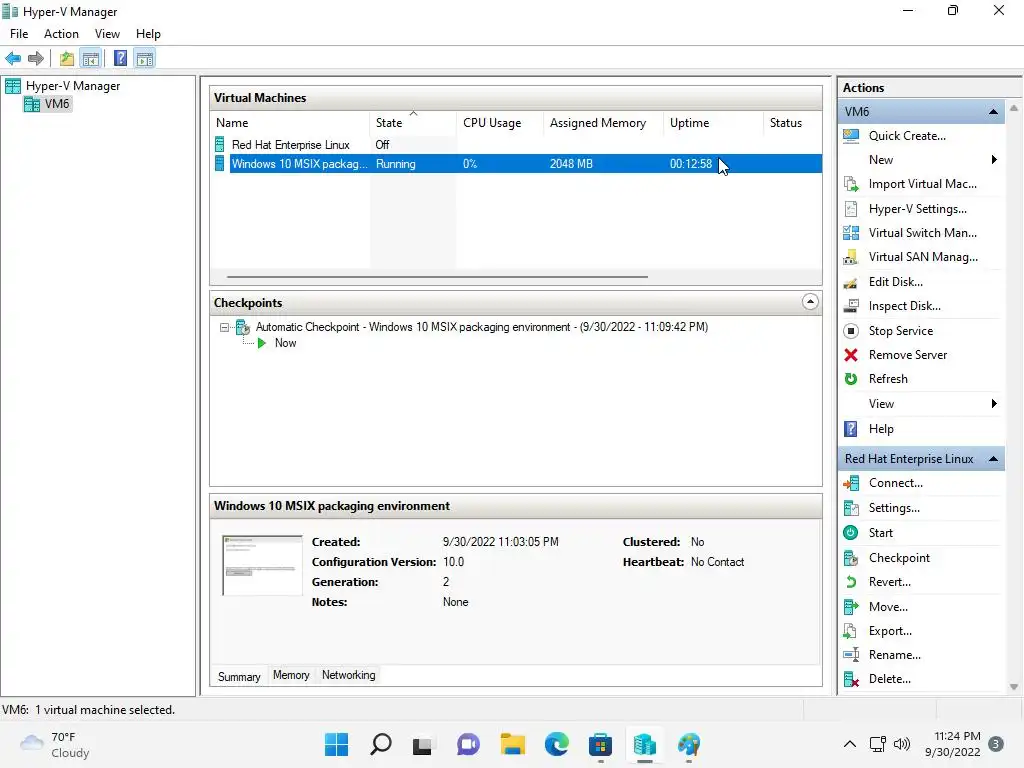Screen dimensions: 1024x768
Task: Click the Stop Service icon
Action: [851, 331]
